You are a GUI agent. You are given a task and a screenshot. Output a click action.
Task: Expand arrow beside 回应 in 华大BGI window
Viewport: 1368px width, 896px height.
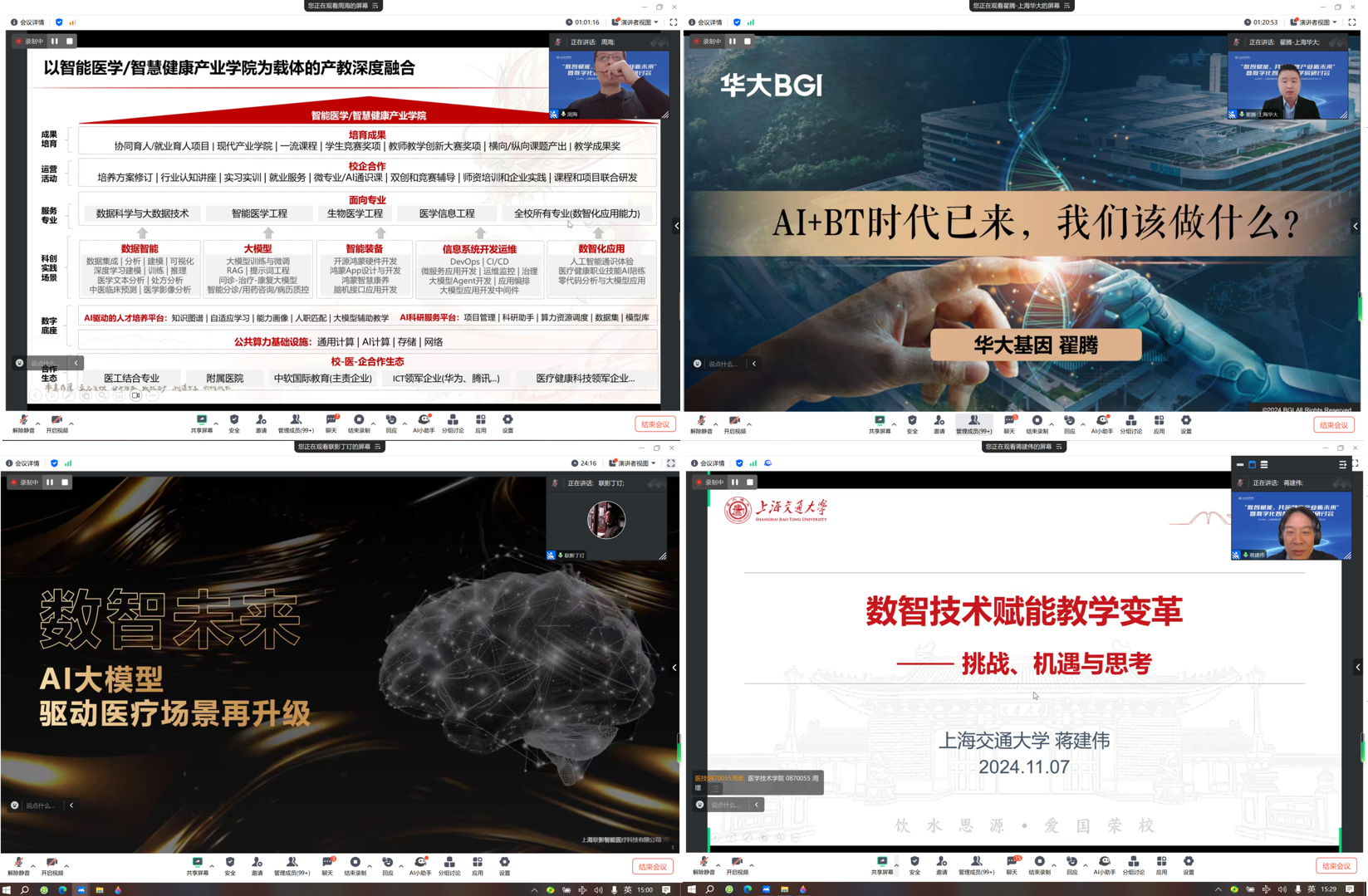1083,424
